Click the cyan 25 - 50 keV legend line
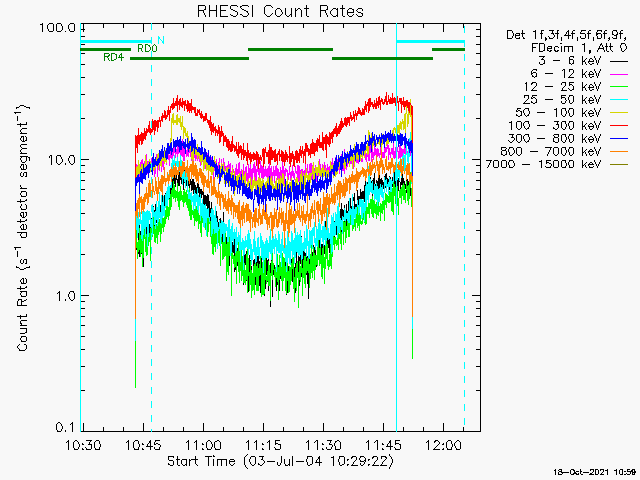Screen dimensions: 640x480 pos(619,100)
